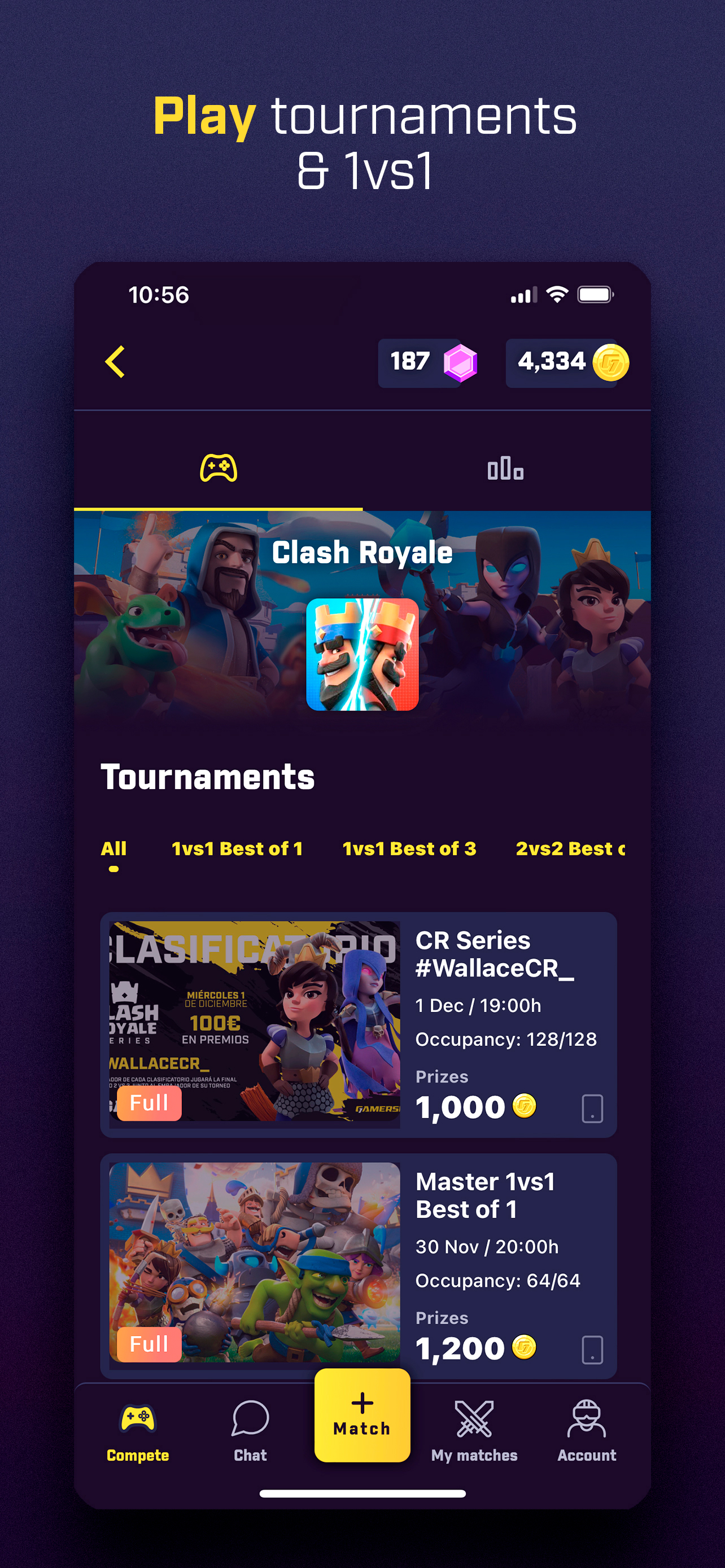Choose the 2vs2 Best of filter
725x1568 pixels.
pos(570,848)
